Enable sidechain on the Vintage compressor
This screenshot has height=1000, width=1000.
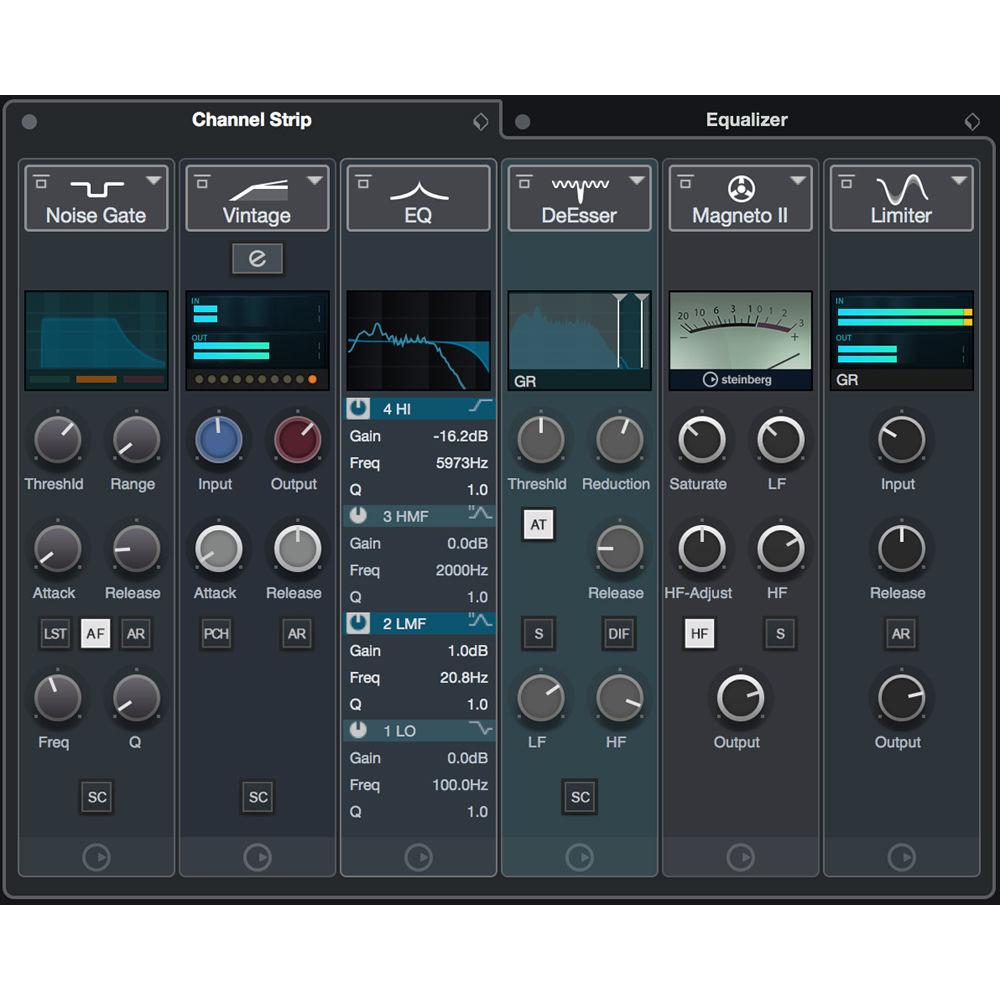[257, 797]
